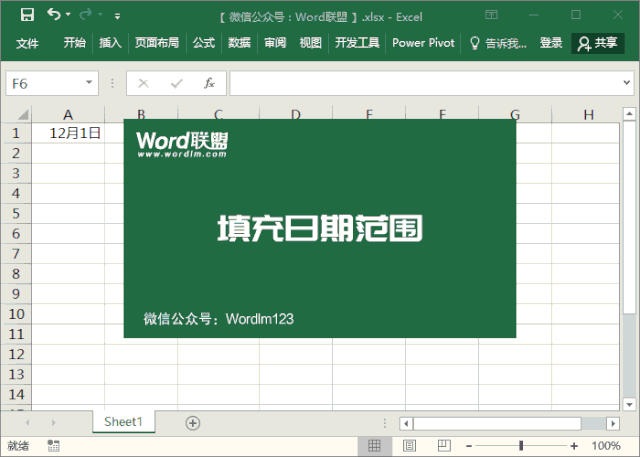640x457 pixels.
Task: Select column H header
Action: tap(588, 115)
